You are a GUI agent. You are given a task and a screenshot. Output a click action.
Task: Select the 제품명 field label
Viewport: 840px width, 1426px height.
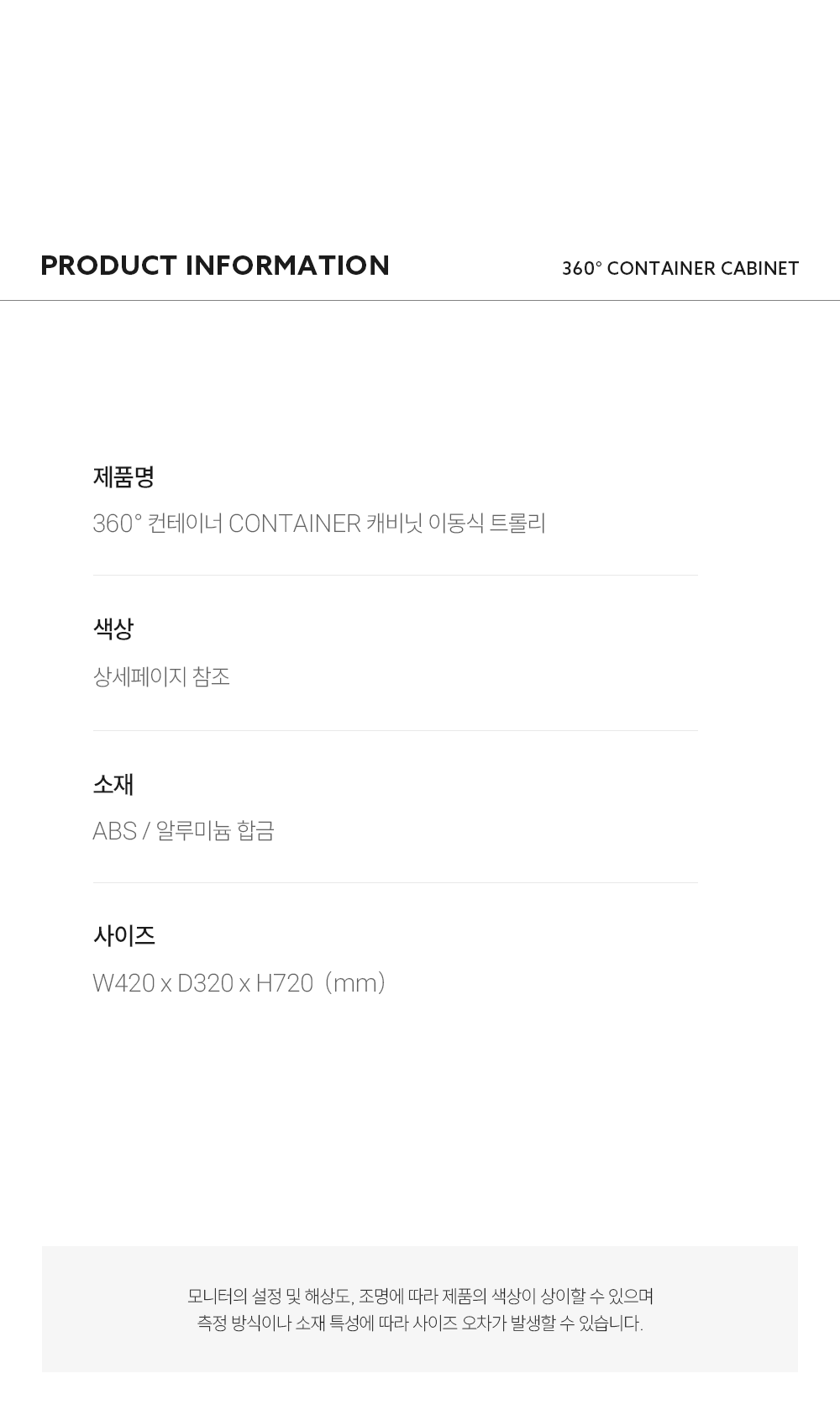coord(123,477)
